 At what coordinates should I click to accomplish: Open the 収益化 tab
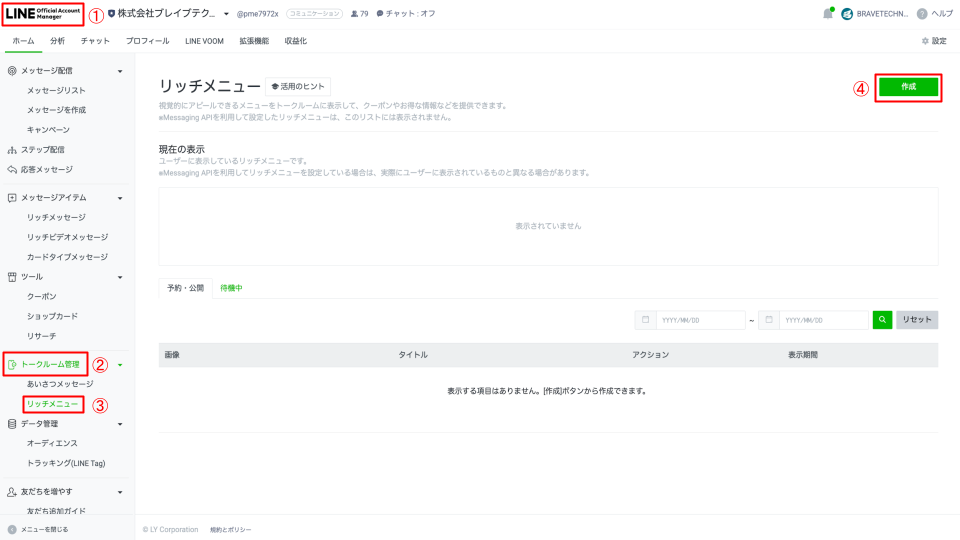pyautogui.click(x=296, y=41)
